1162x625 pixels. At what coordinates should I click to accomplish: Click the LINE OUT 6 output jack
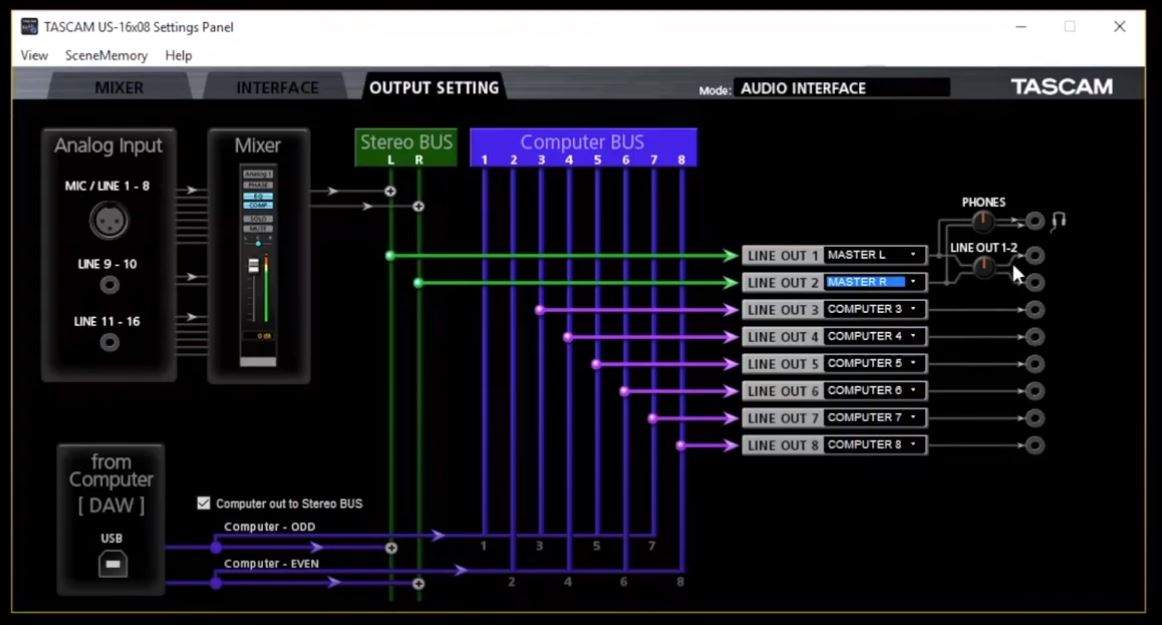click(x=1035, y=391)
